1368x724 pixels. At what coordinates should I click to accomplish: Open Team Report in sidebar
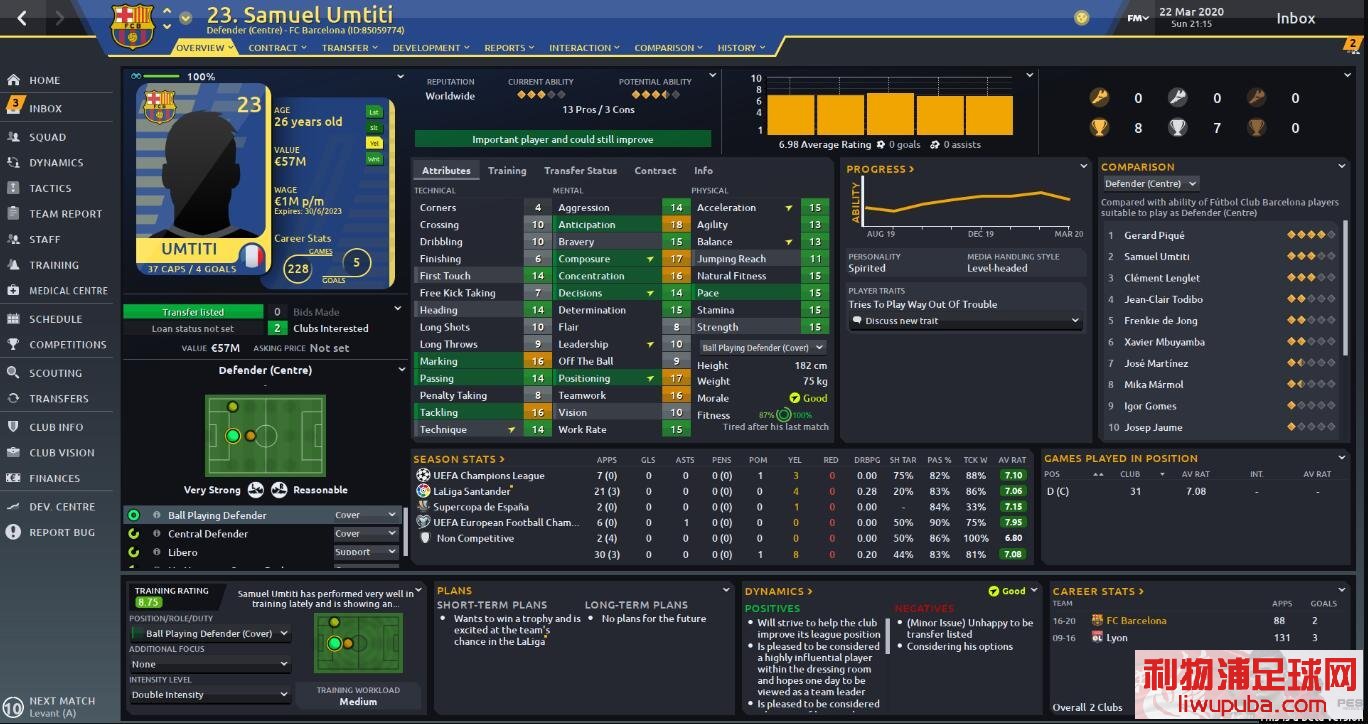(65, 213)
